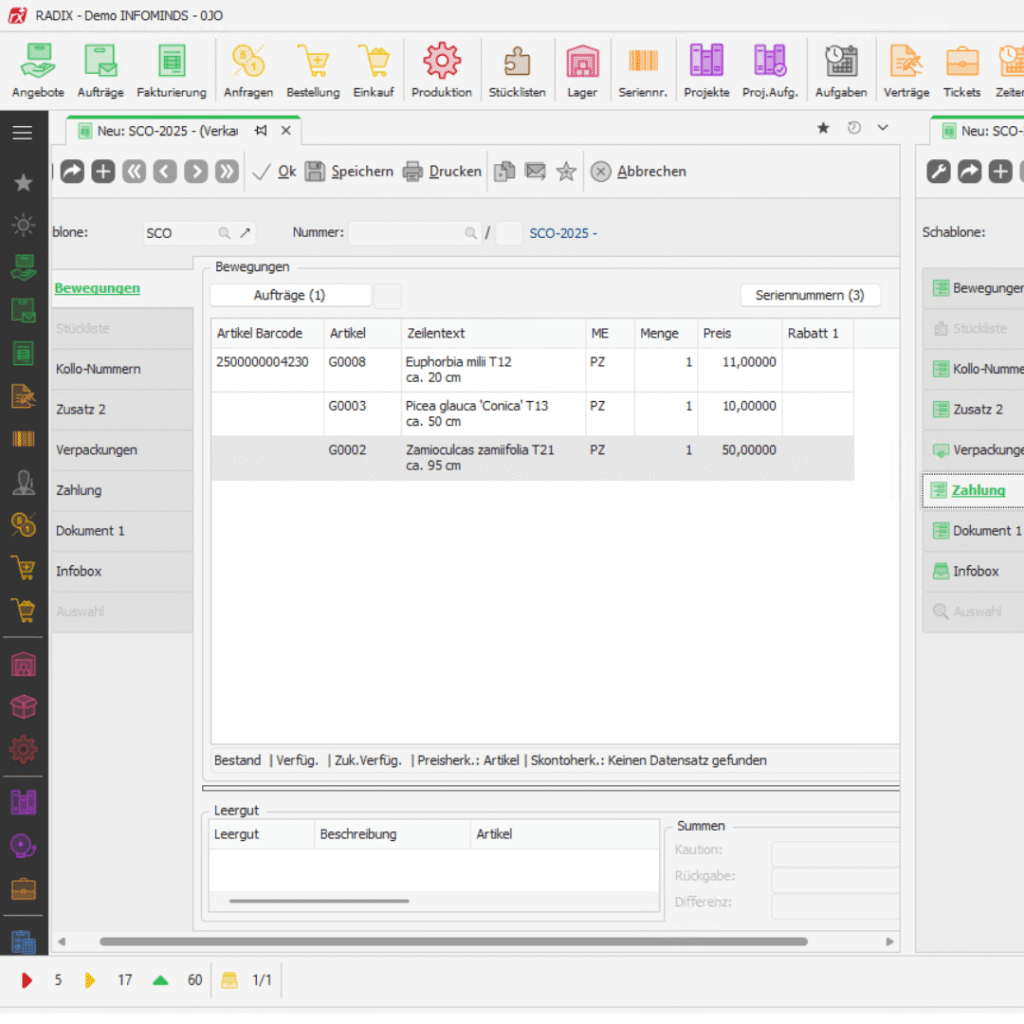The width and height of the screenshot is (1024, 1024).
Task: Open the Fakturierung module
Action: 171,71
